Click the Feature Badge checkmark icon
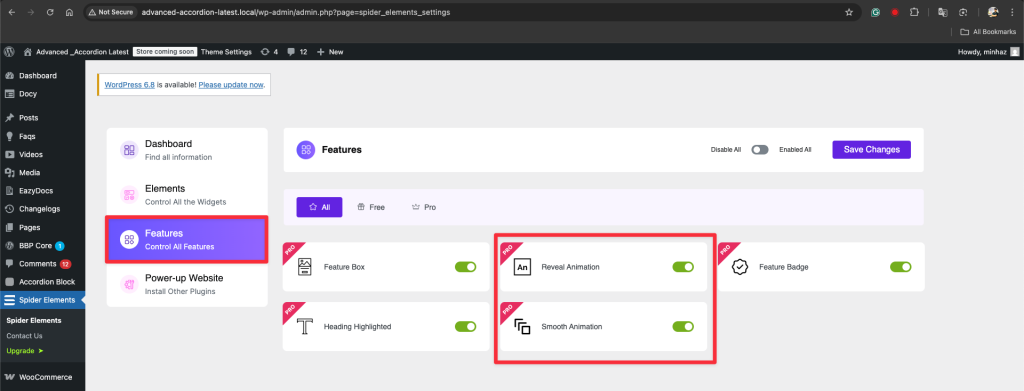 click(740, 267)
